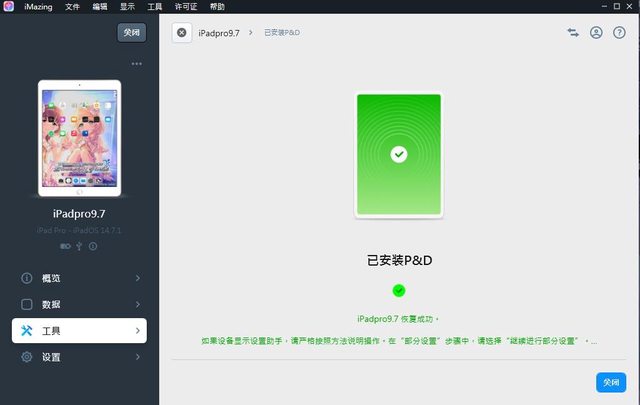Open the three-dots more options menu

tap(137, 64)
